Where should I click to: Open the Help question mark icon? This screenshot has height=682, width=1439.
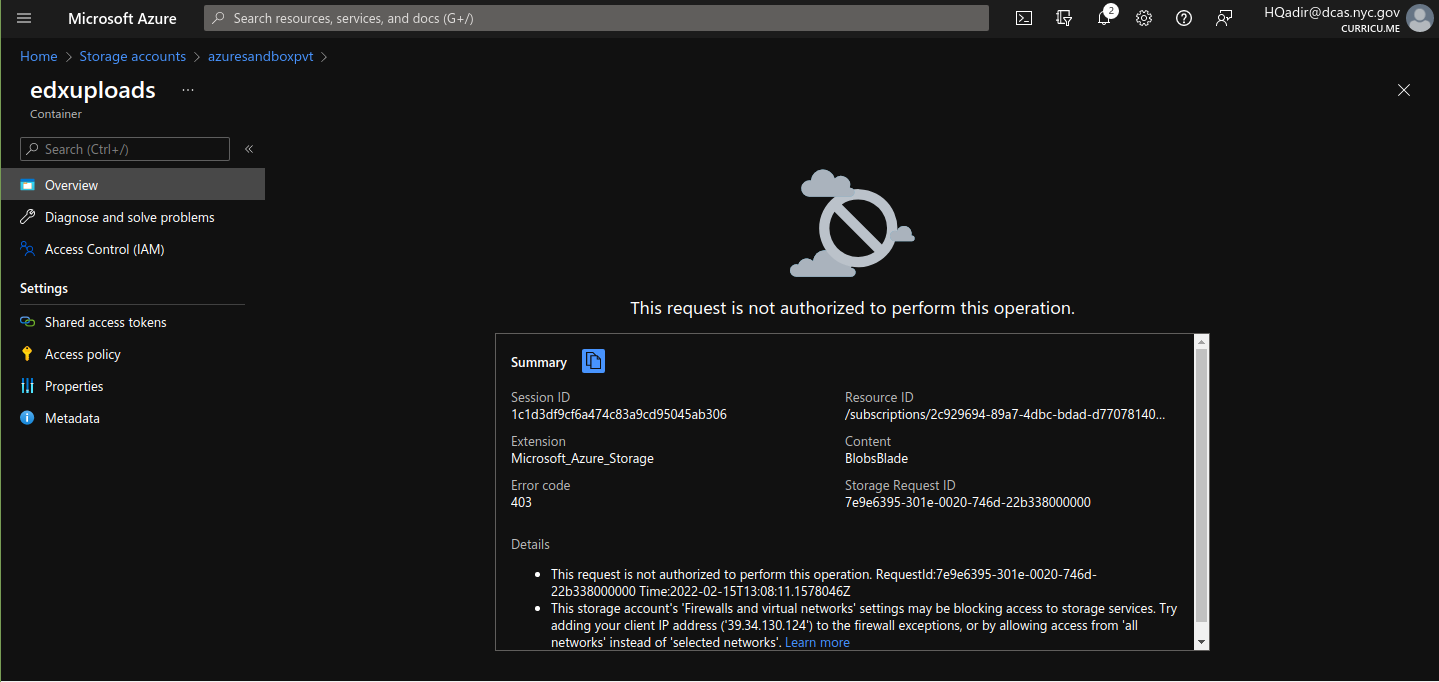(x=1184, y=18)
